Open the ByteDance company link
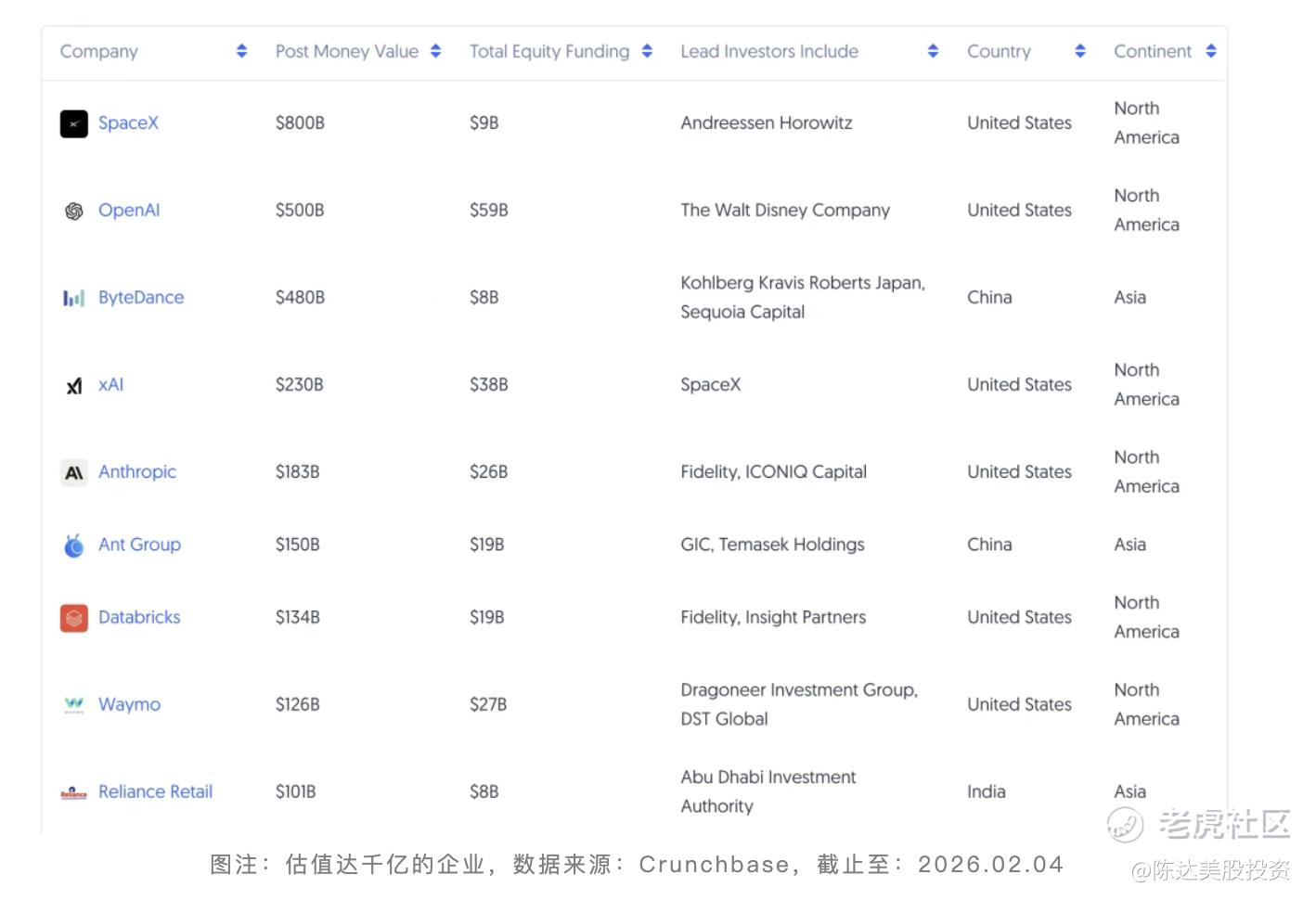Screen dimensions: 1316x900 pos(141,297)
